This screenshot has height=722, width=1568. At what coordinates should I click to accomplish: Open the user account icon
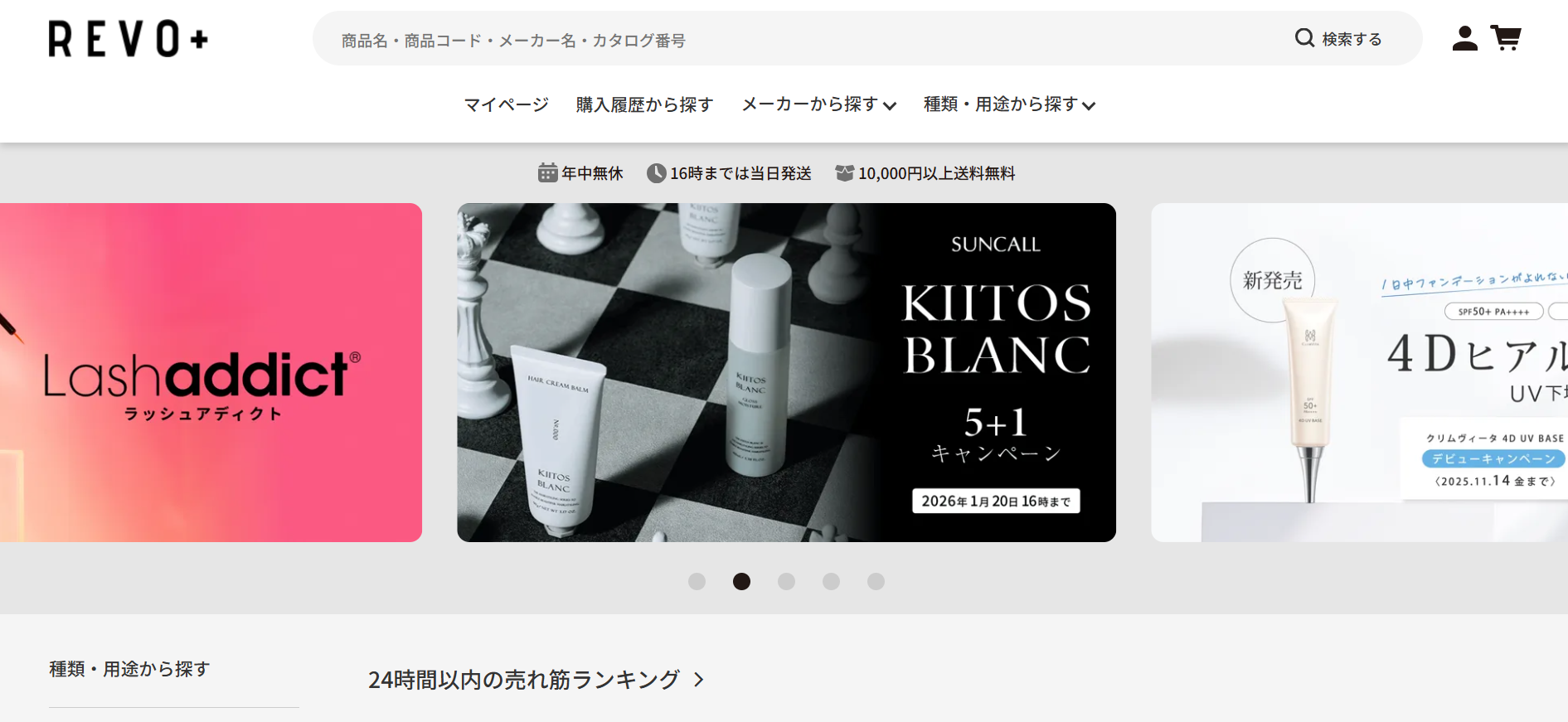(x=1465, y=38)
